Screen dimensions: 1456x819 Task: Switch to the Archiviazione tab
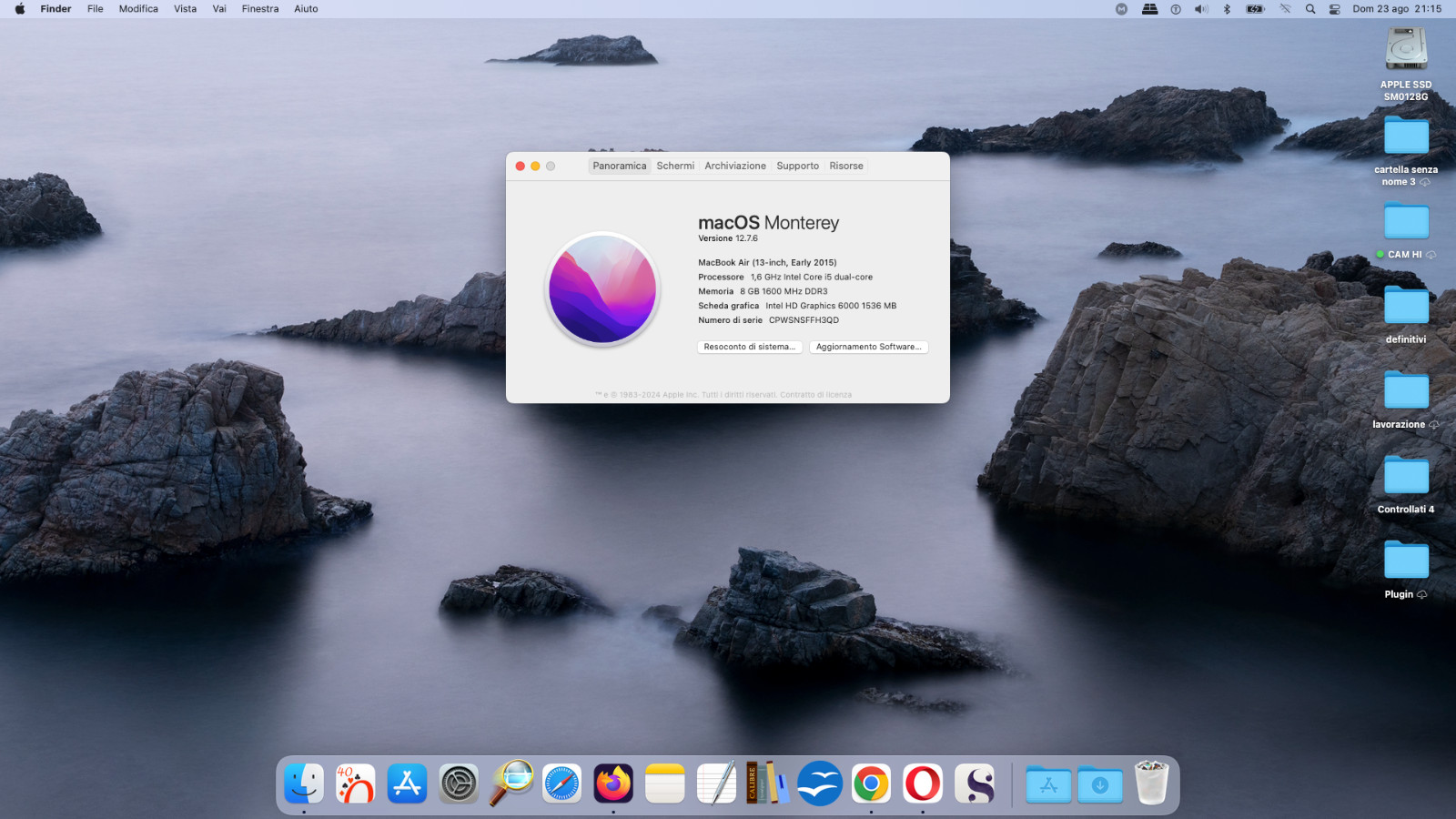point(735,166)
